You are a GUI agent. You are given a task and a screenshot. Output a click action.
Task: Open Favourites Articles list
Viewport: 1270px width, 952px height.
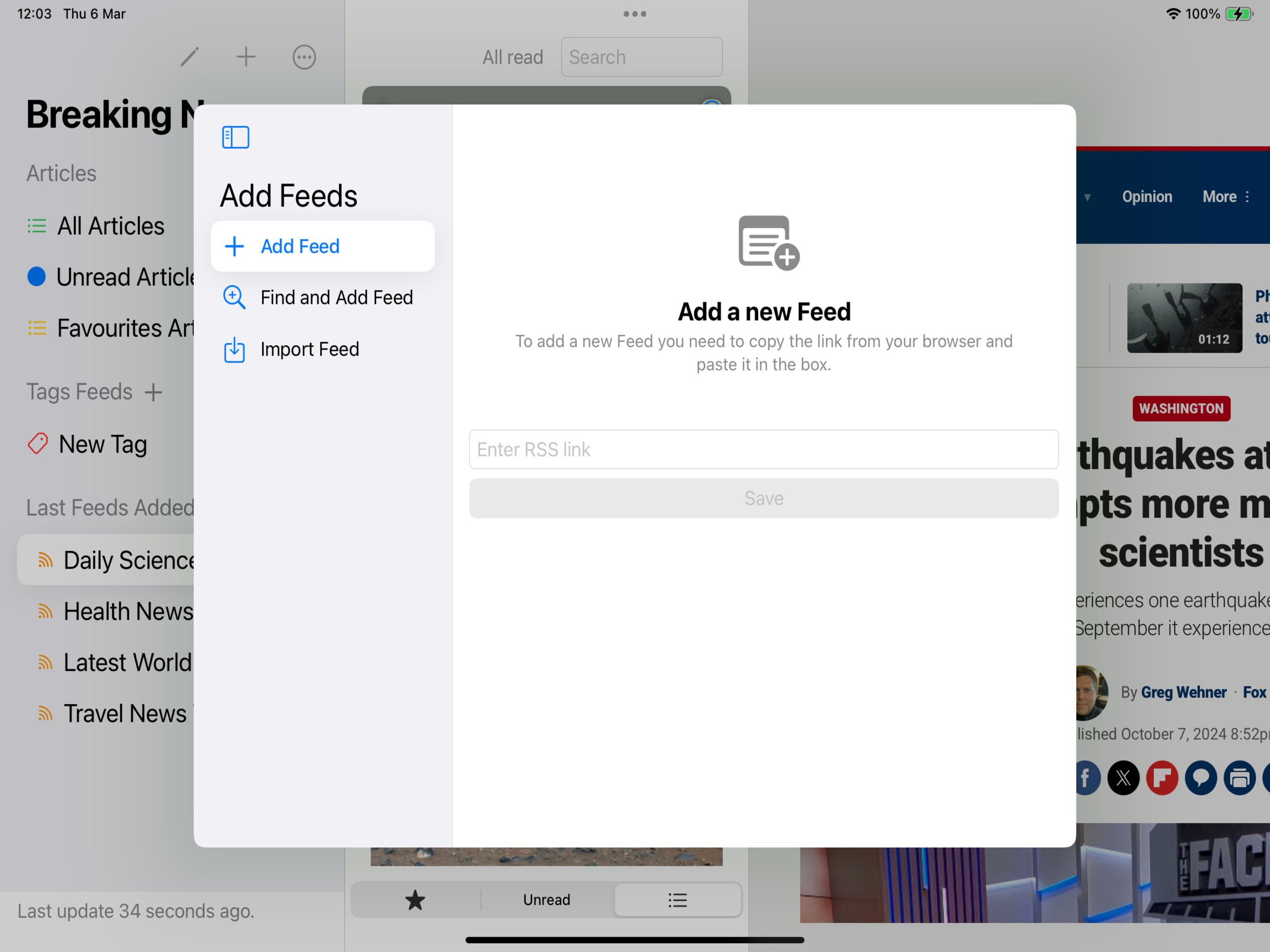tap(111, 328)
